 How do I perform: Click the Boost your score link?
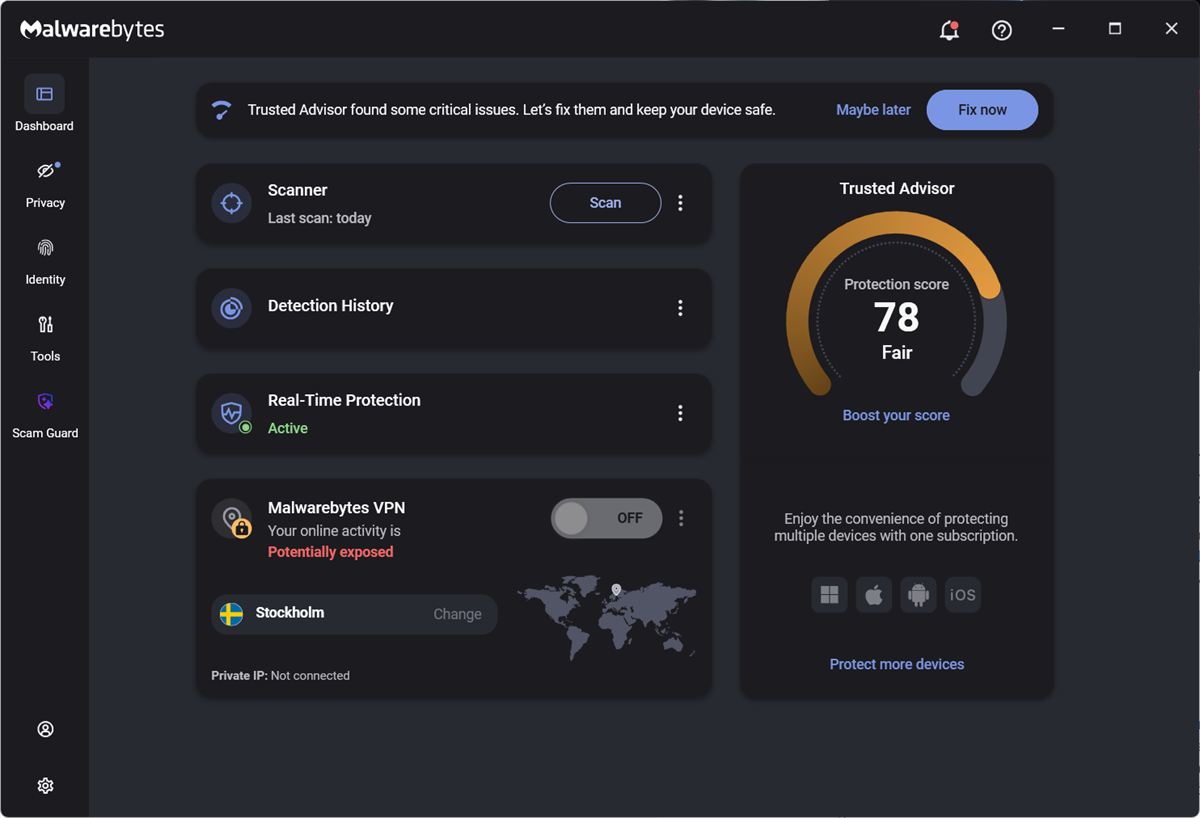pos(896,415)
